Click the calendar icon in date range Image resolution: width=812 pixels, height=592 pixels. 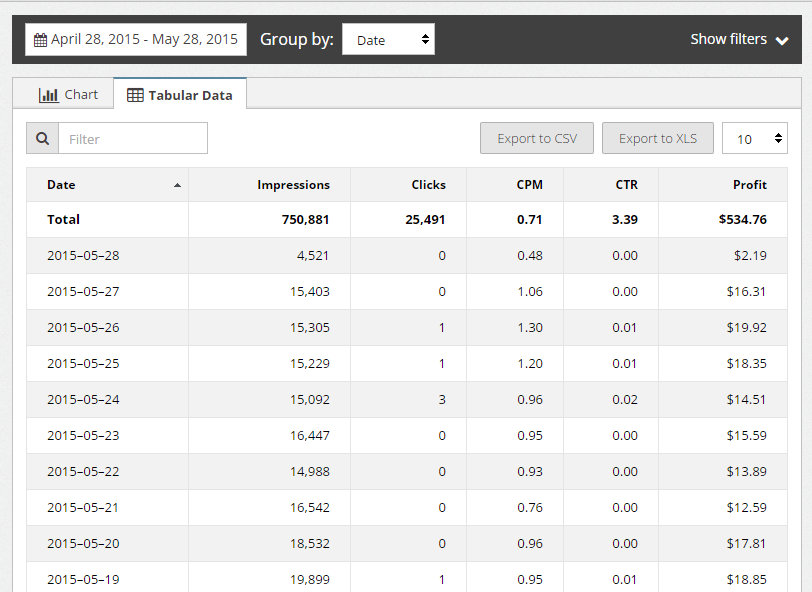tap(40, 40)
